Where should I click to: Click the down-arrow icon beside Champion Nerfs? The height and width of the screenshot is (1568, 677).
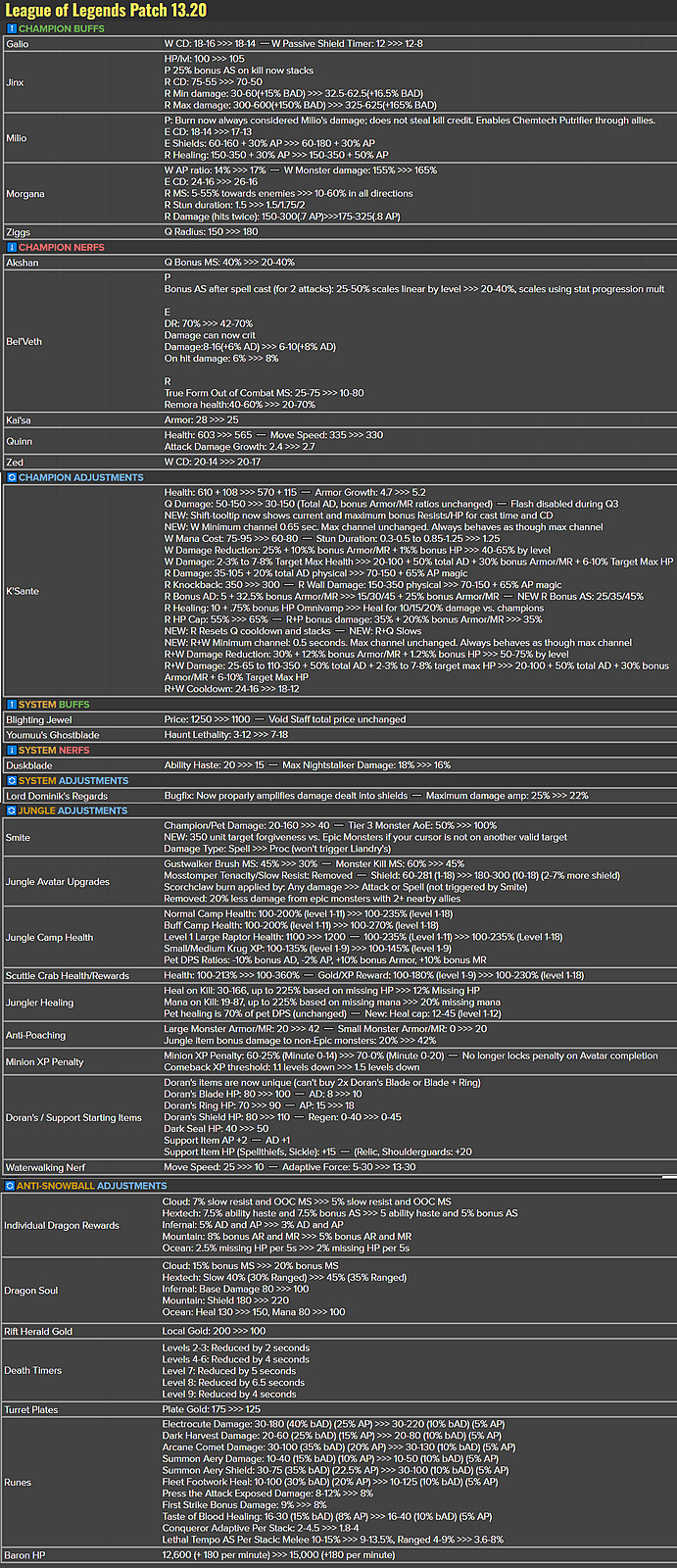pyautogui.click(x=12, y=248)
